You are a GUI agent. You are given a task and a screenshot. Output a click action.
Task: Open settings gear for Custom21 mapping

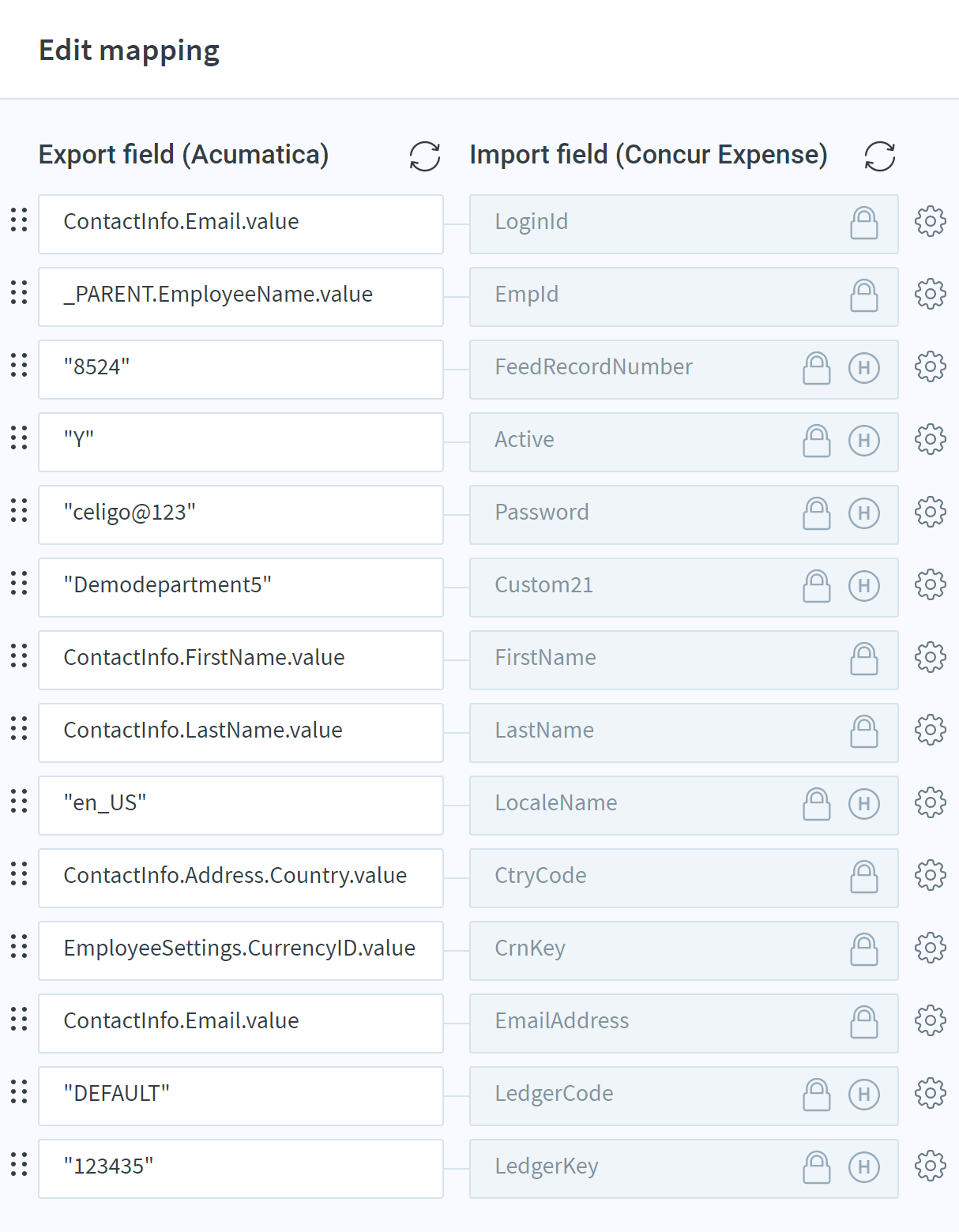931,584
